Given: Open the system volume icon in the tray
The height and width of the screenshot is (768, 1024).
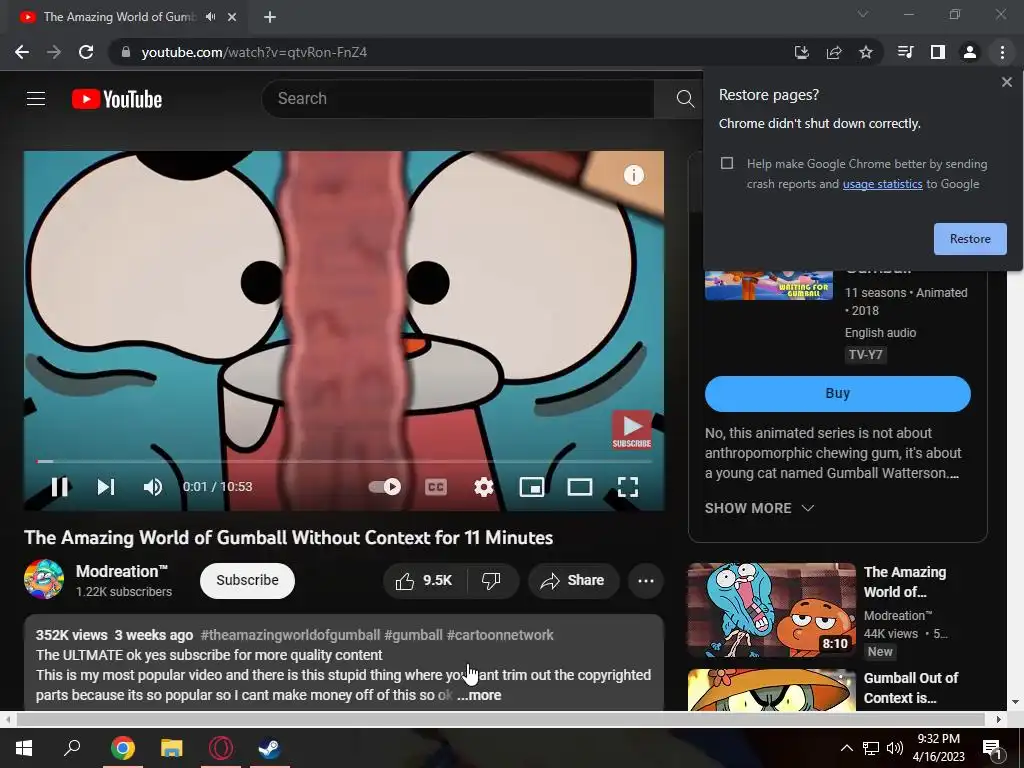Looking at the screenshot, I should tap(894, 748).
